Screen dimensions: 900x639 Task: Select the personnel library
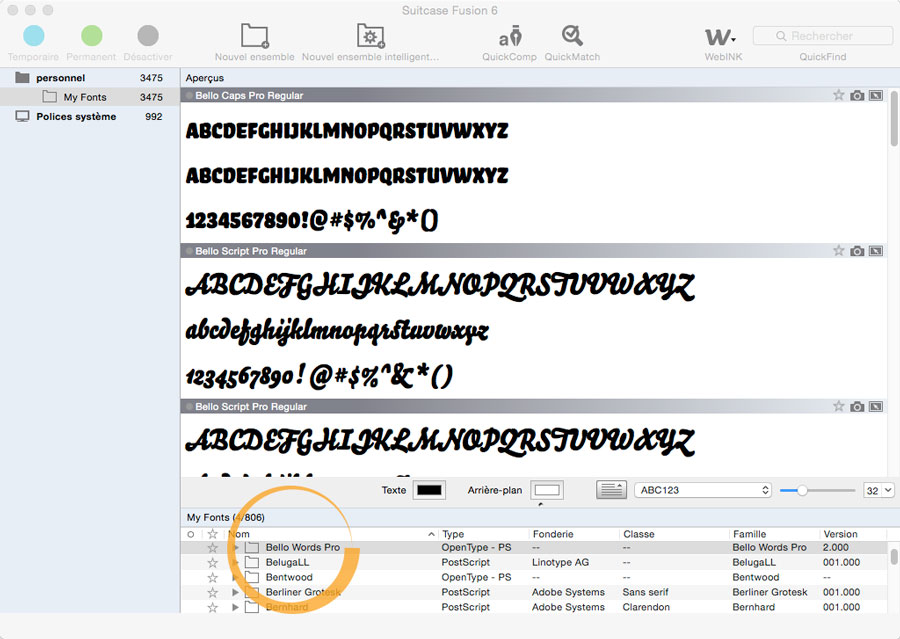pyautogui.click(x=90, y=78)
